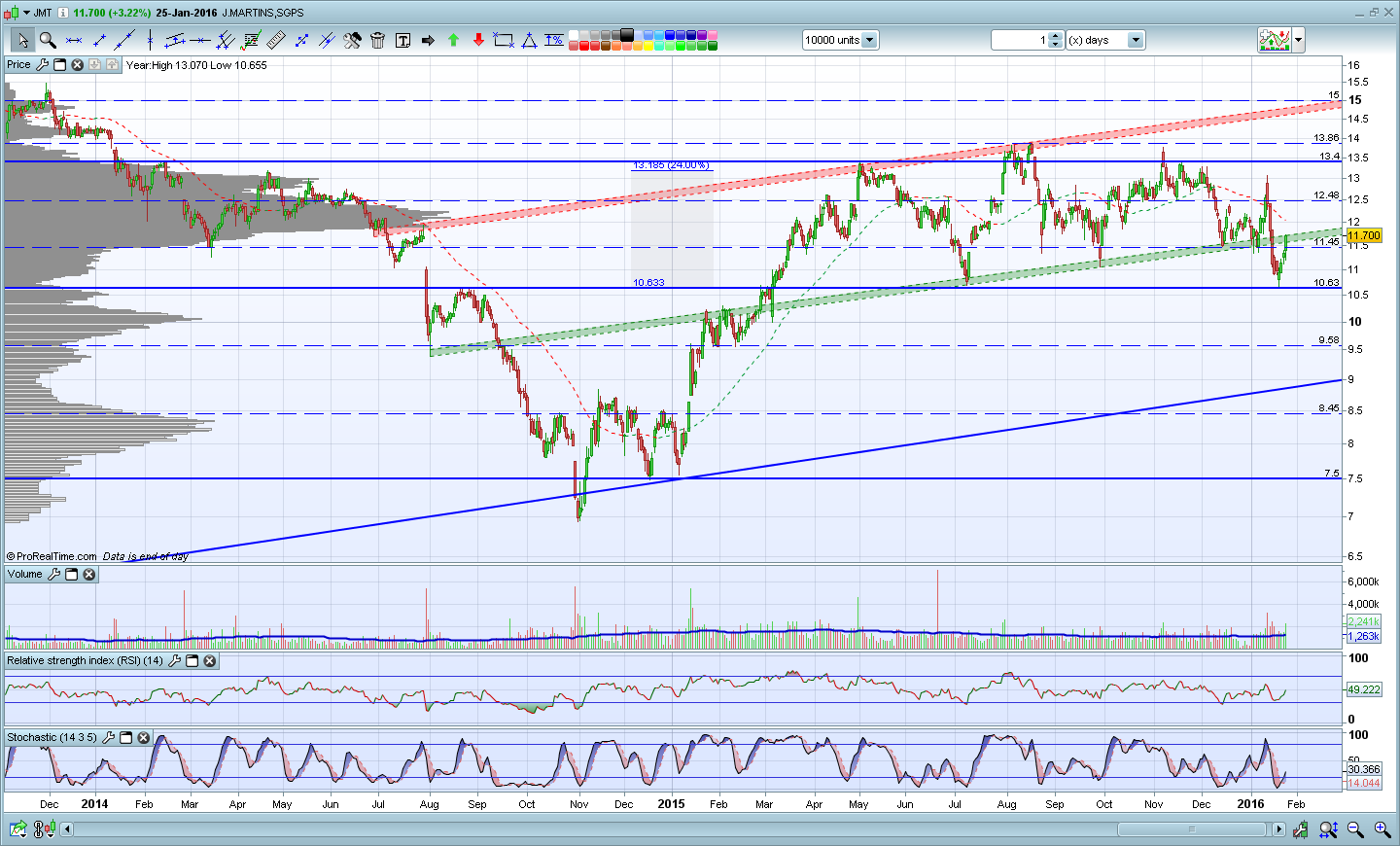This screenshot has width=1400, height=846.
Task: Select the triangle drawing tool
Action: point(529,40)
